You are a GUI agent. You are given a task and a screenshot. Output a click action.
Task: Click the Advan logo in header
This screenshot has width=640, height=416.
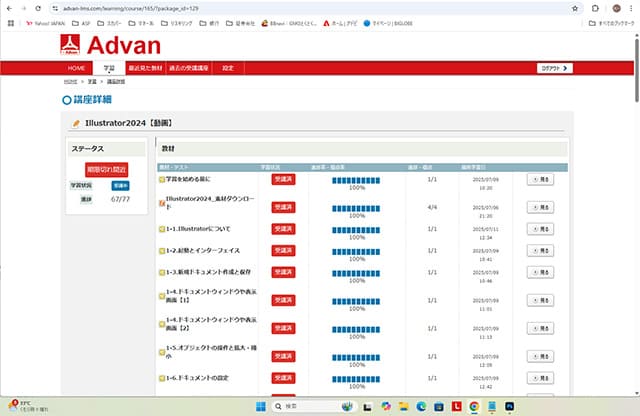pyautogui.click(x=112, y=44)
